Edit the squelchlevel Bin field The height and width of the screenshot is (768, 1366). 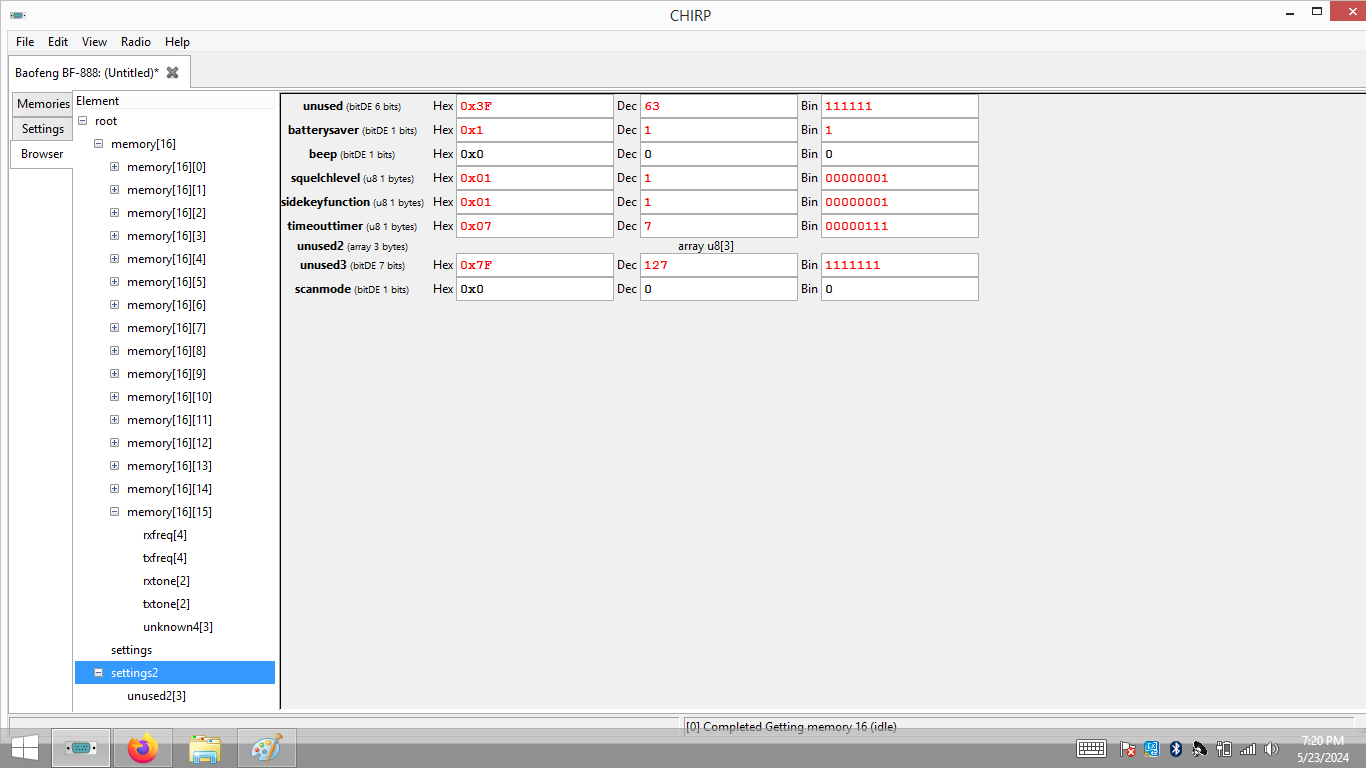(x=899, y=178)
